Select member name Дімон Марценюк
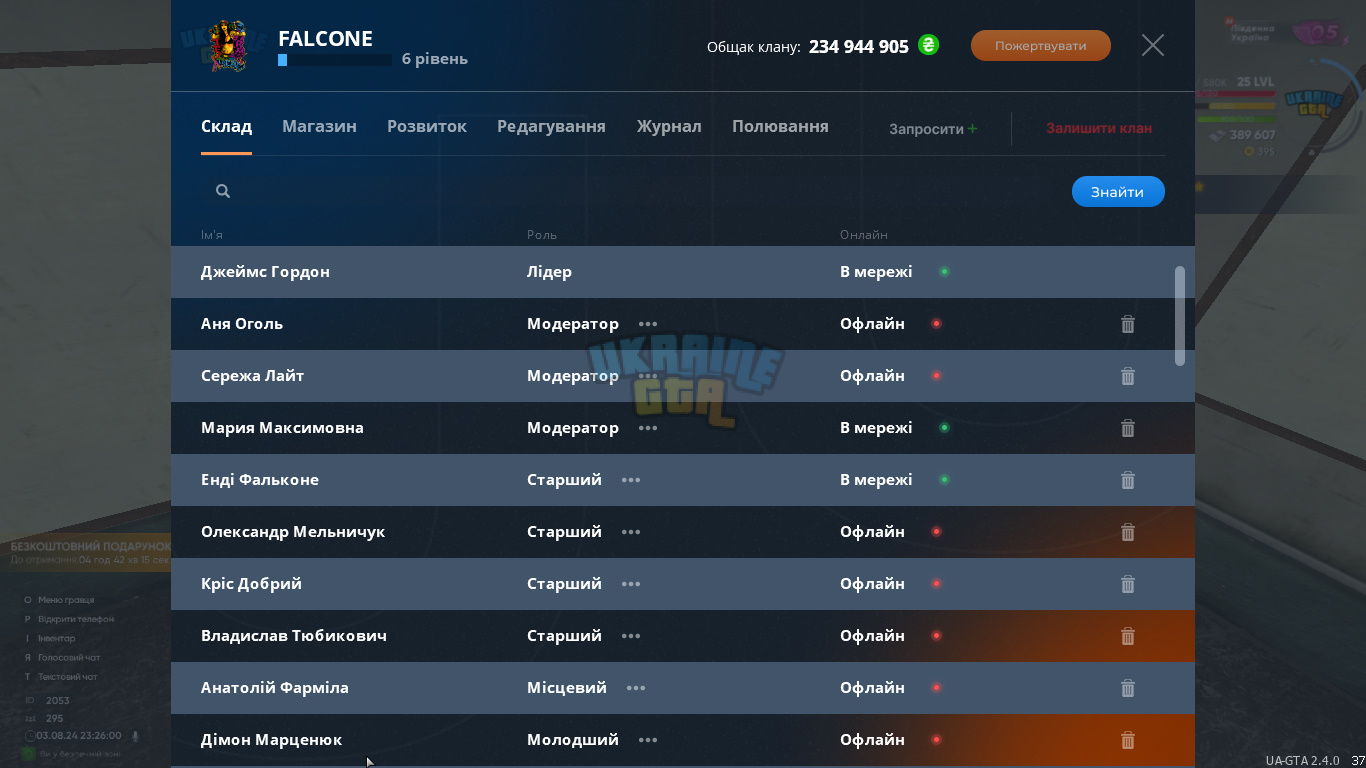This screenshot has height=768, width=1366. point(271,740)
